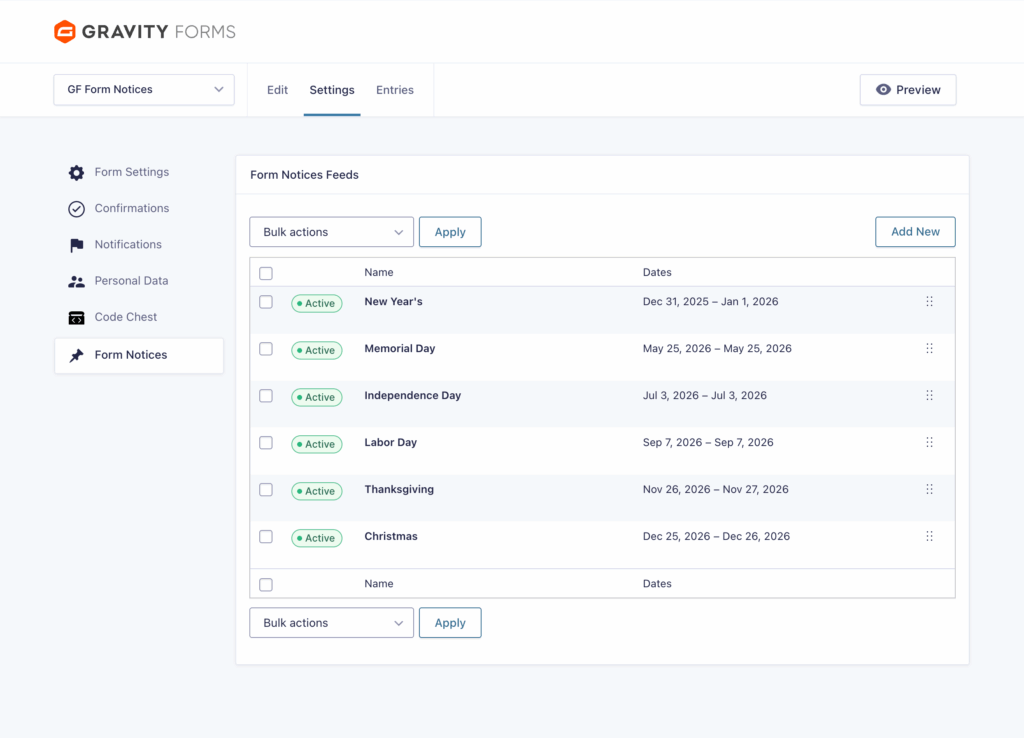Click the Confirmations checkmark icon
The image size is (1024, 738).
76,209
